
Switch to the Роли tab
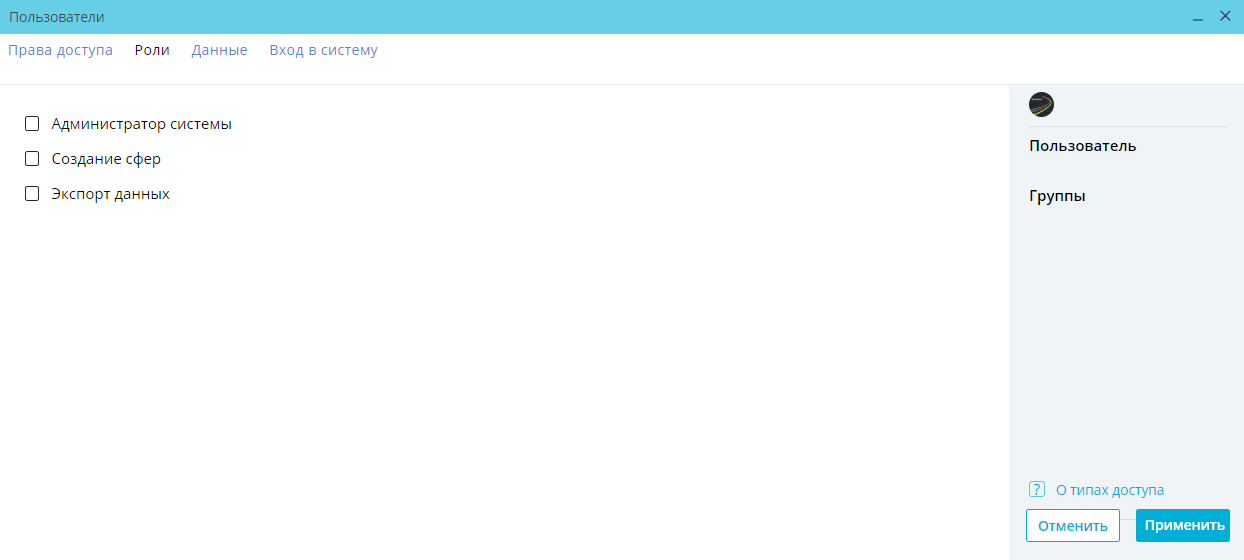(152, 50)
